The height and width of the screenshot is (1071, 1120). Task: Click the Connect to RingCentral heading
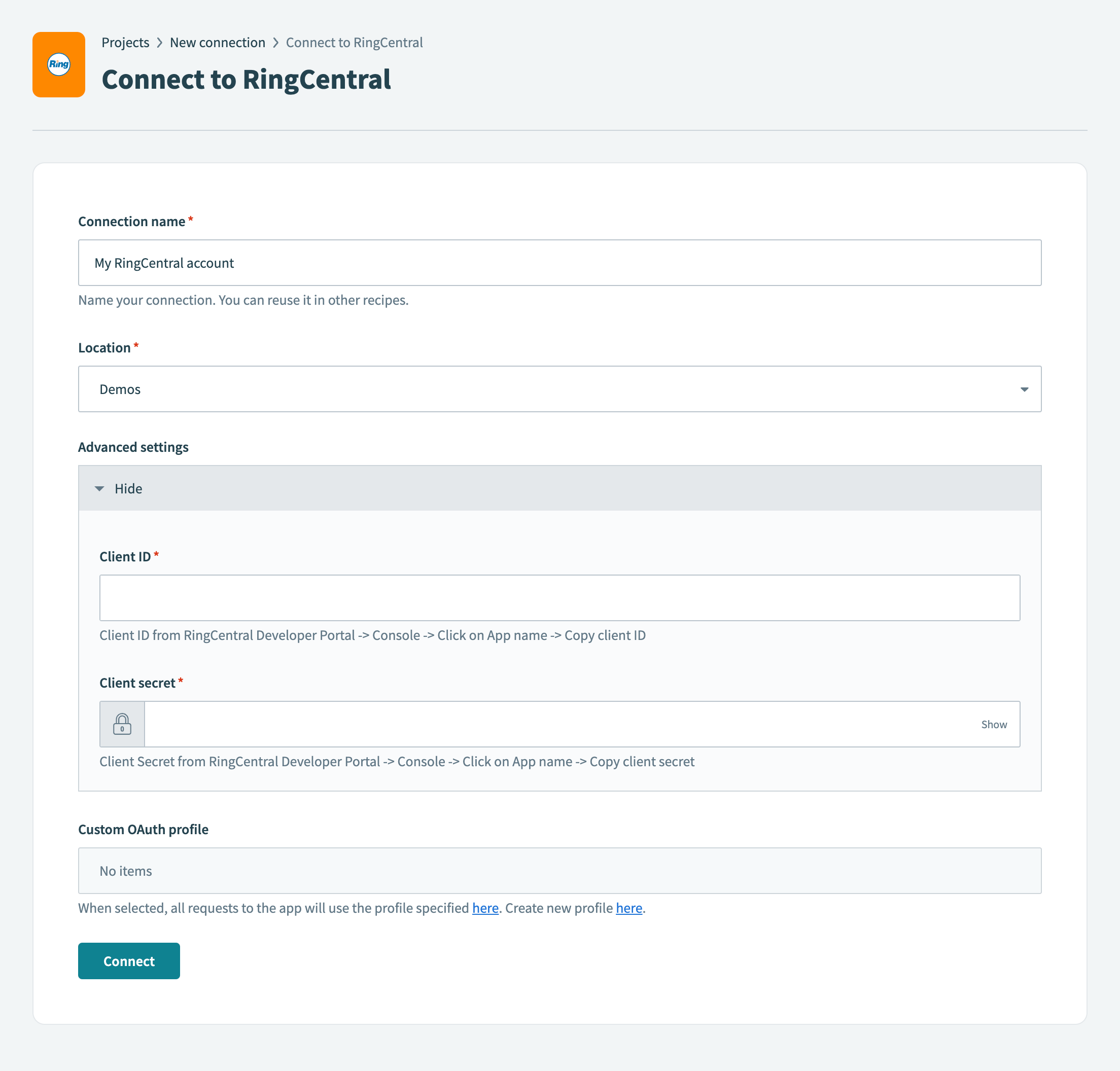246,79
